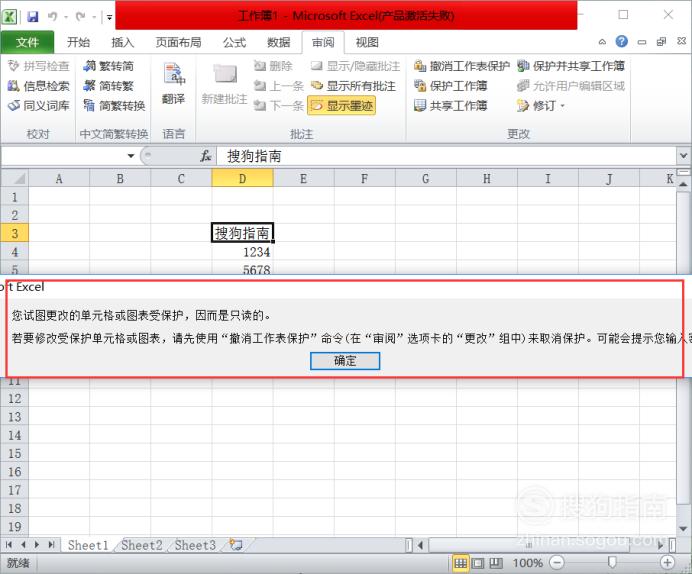Go to 上一条 previous comment
This screenshot has width=692, height=574.
click(x=279, y=86)
